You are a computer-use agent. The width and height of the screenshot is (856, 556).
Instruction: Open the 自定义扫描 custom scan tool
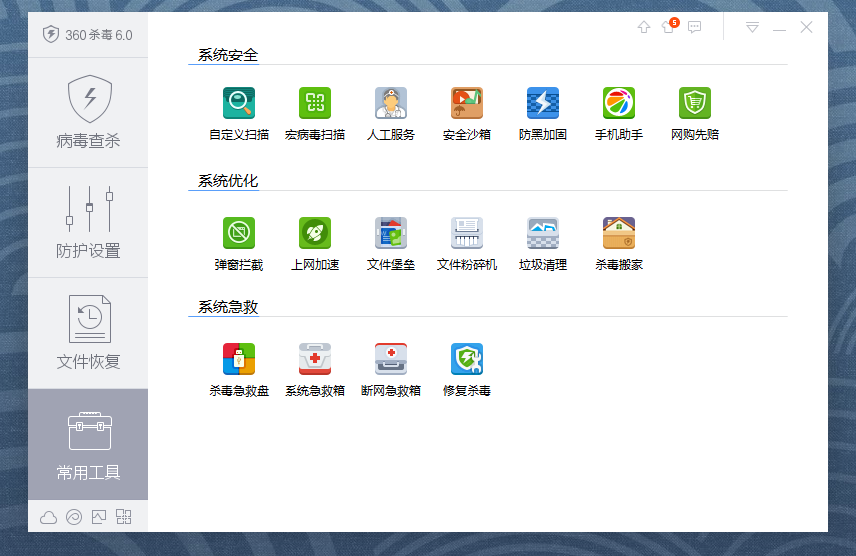[x=239, y=114]
